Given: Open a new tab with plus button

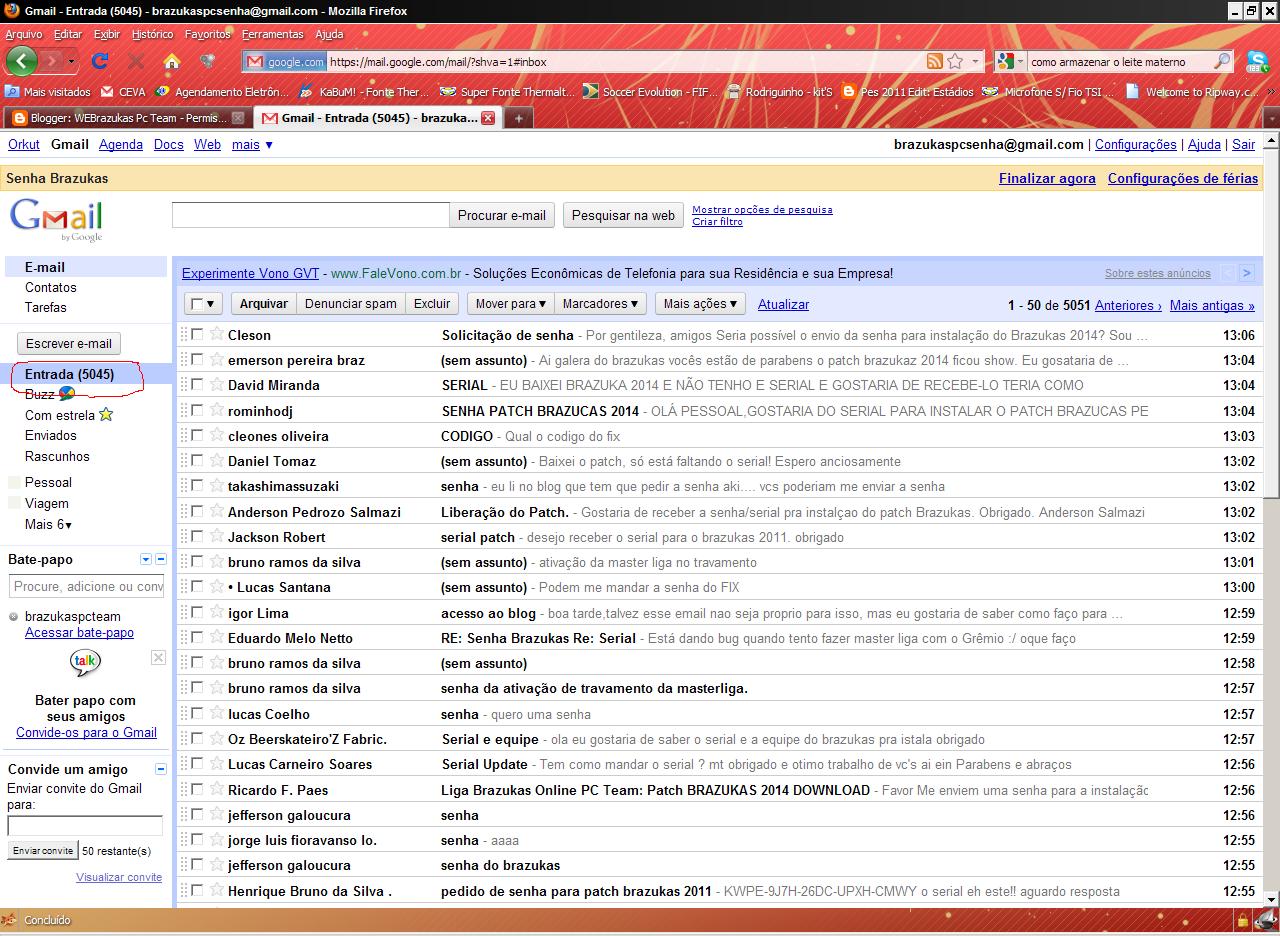Looking at the screenshot, I should pyautogui.click(x=518, y=118).
